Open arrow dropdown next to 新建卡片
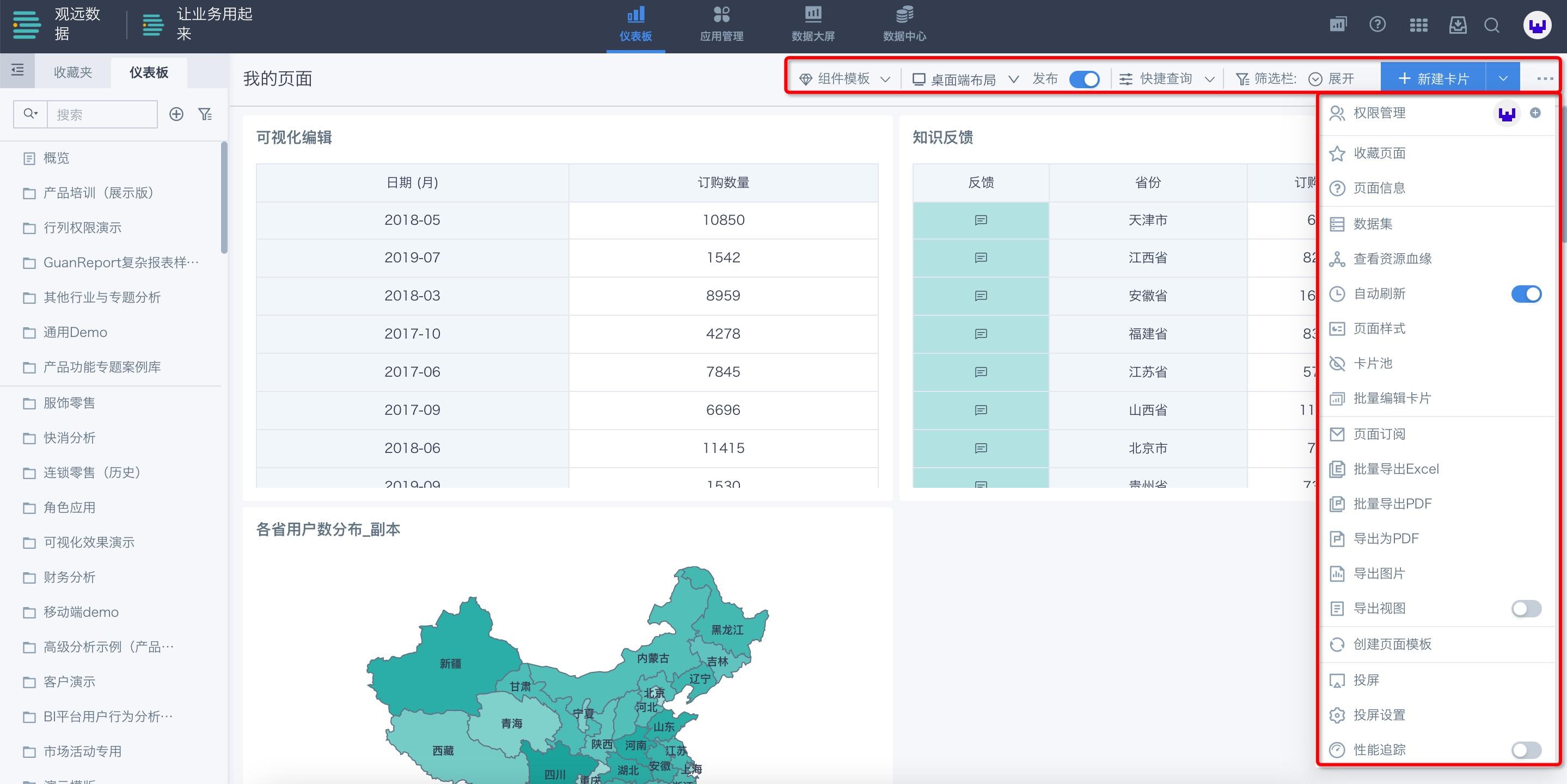The height and width of the screenshot is (784, 1567). (x=1503, y=79)
